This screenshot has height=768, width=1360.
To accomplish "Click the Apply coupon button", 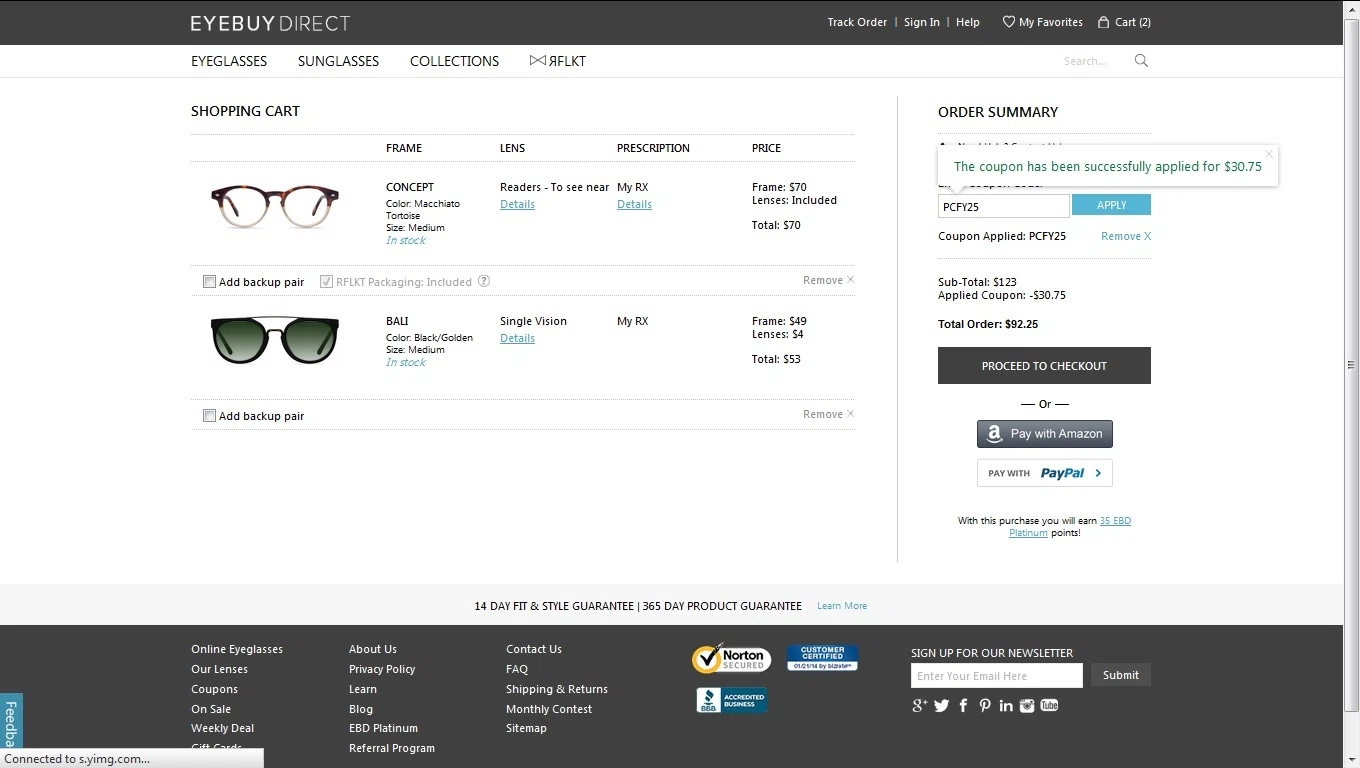I will point(1111,205).
